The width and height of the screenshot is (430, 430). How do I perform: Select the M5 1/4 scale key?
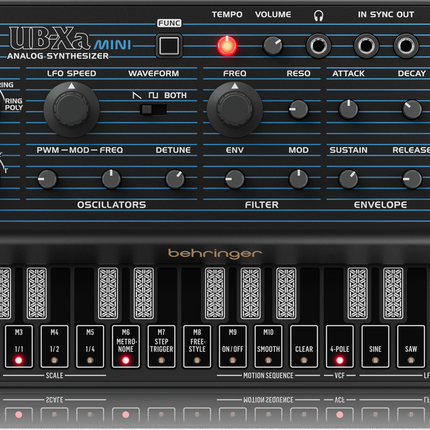(x=90, y=346)
